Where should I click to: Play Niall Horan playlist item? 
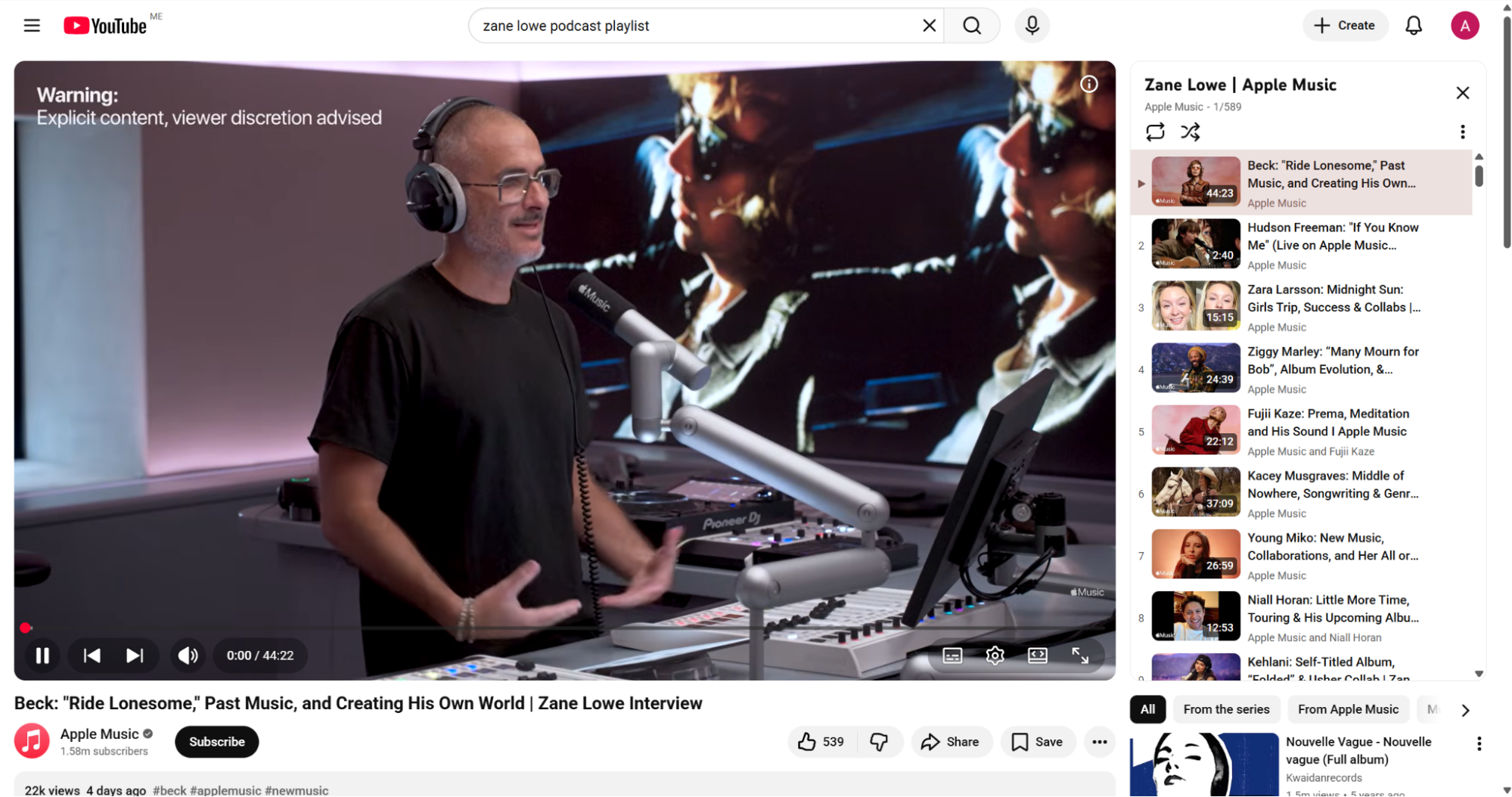click(x=1301, y=618)
